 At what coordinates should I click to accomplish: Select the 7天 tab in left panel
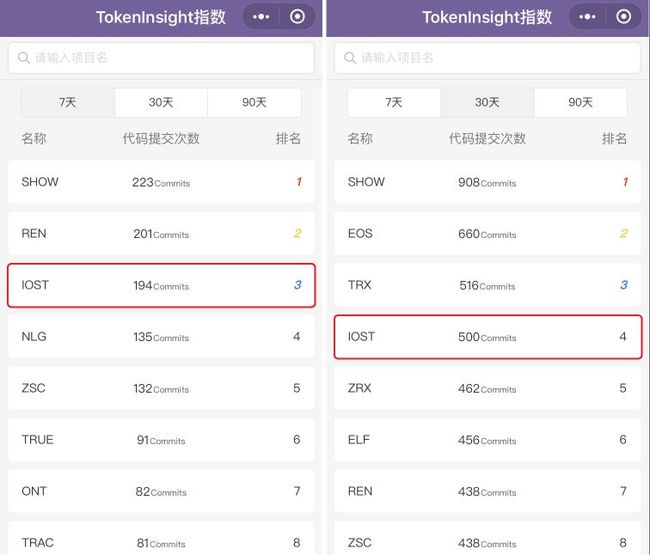coord(68,102)
